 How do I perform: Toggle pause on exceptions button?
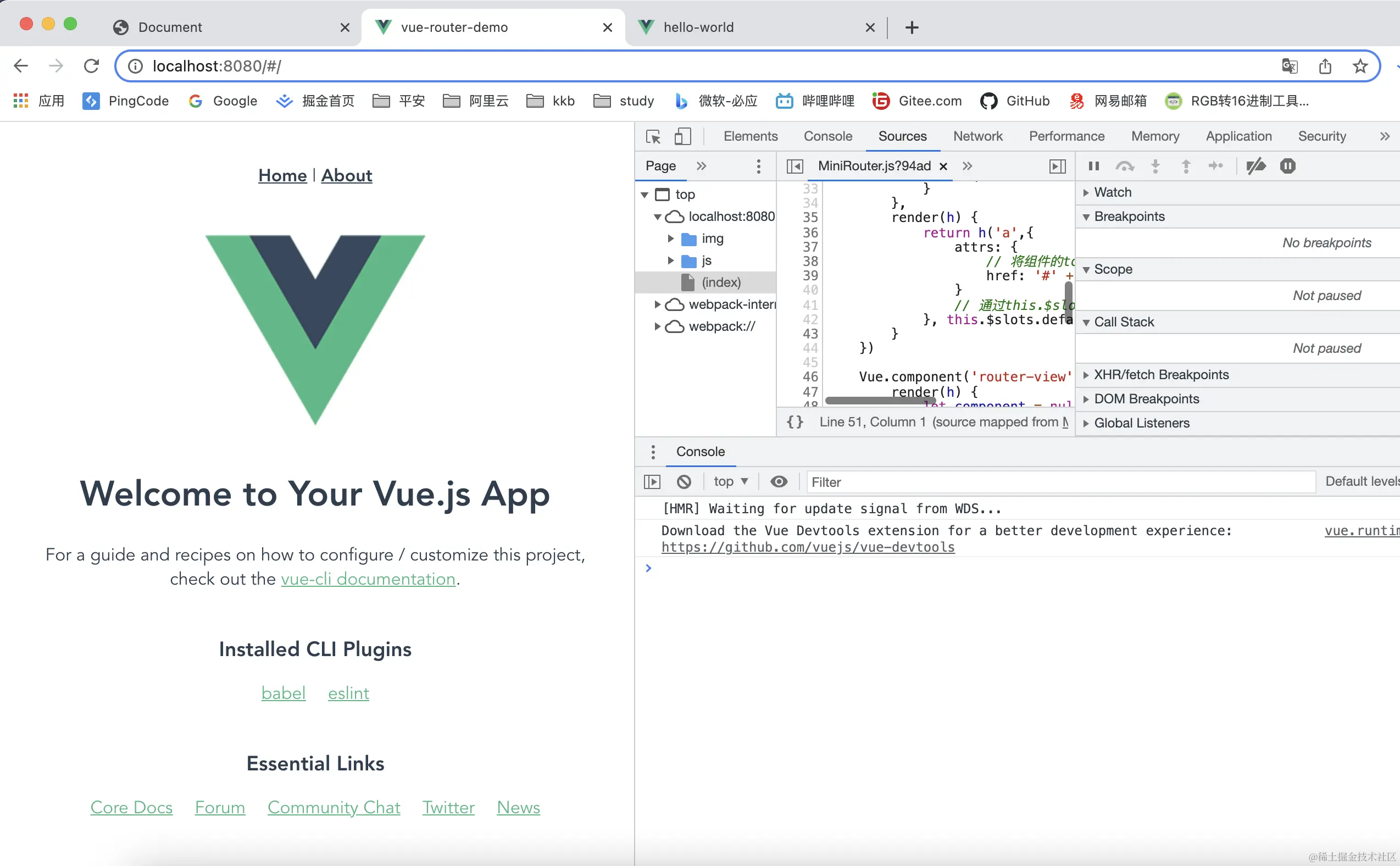[1288, 166]
